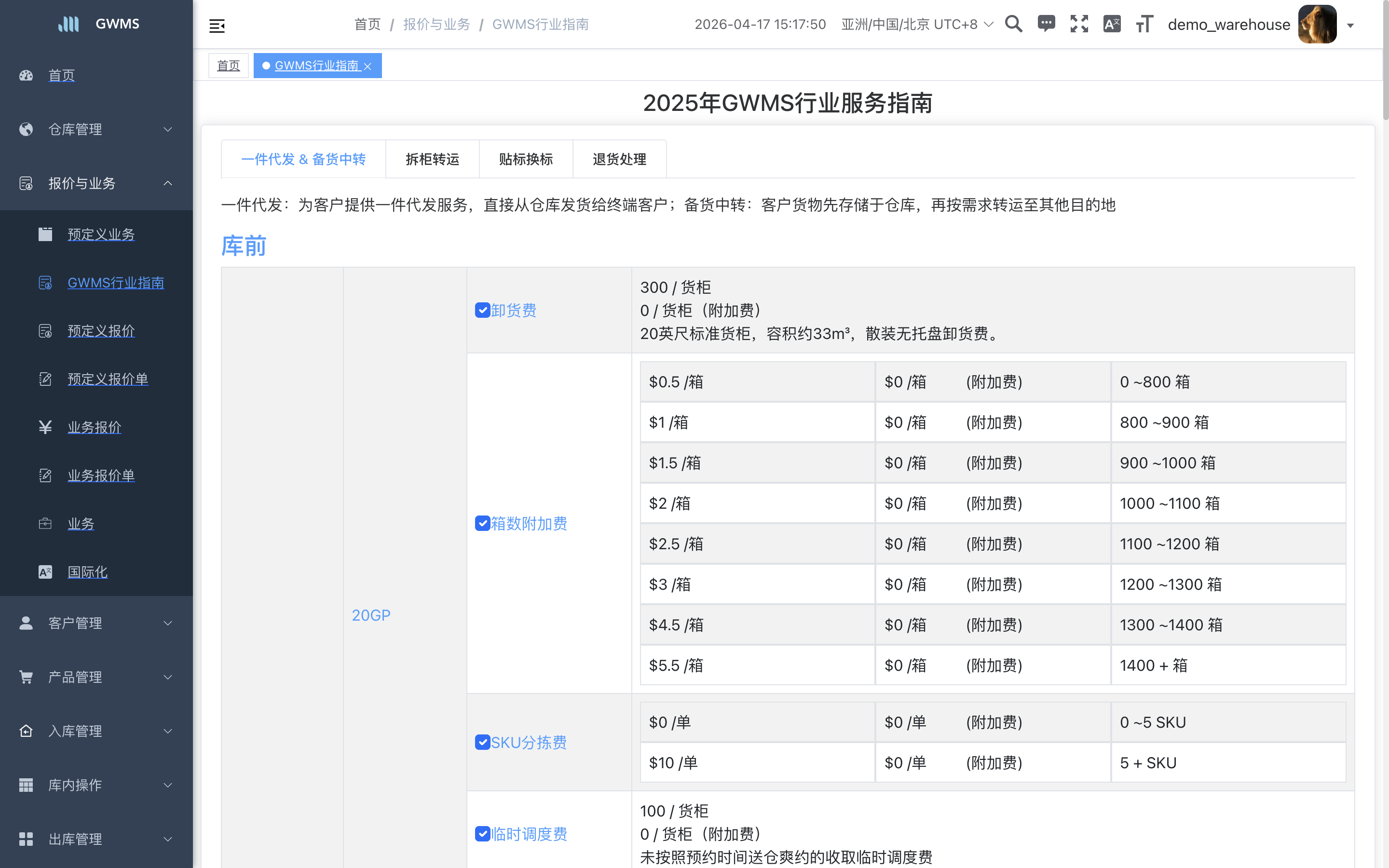Open 国际化 in the sidebar

[87, 572]
